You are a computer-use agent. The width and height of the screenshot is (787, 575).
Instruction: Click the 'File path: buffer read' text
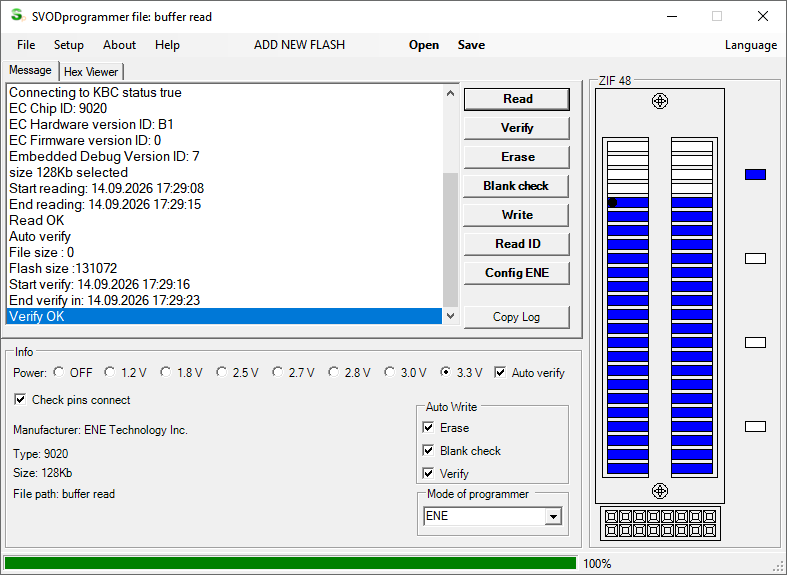tap(64, 494)
